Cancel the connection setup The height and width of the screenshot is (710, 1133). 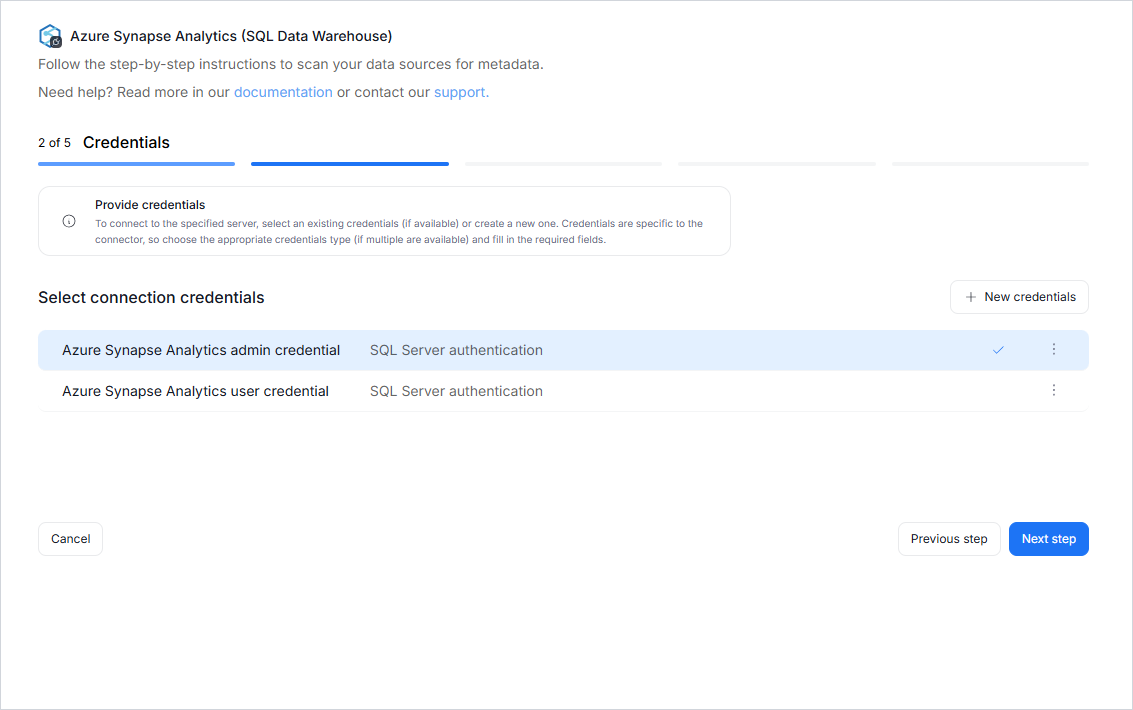pyautogui.click(x=70, y=539)
